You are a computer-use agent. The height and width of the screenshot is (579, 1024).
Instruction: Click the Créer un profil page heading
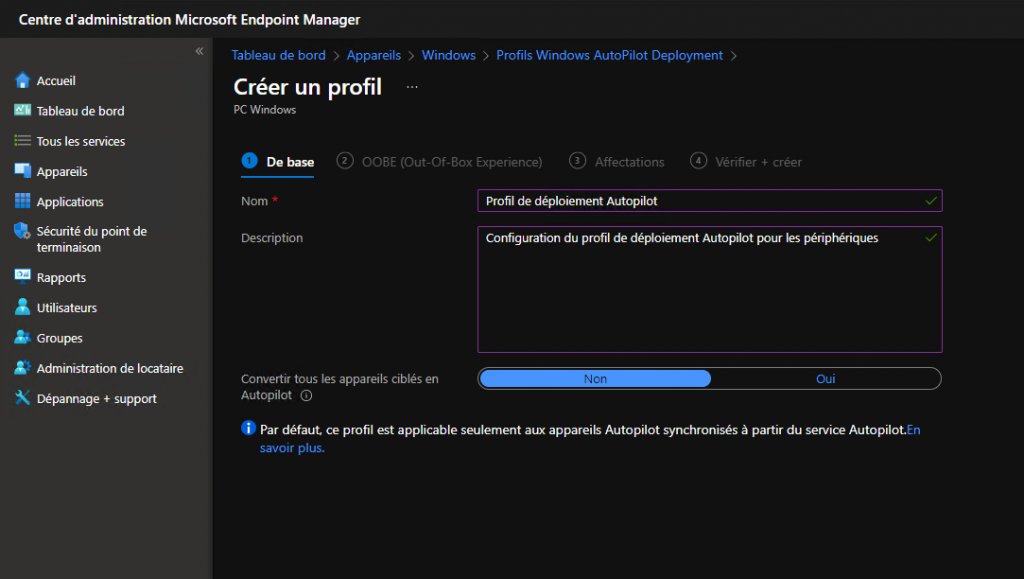click(x=308, y=87)
